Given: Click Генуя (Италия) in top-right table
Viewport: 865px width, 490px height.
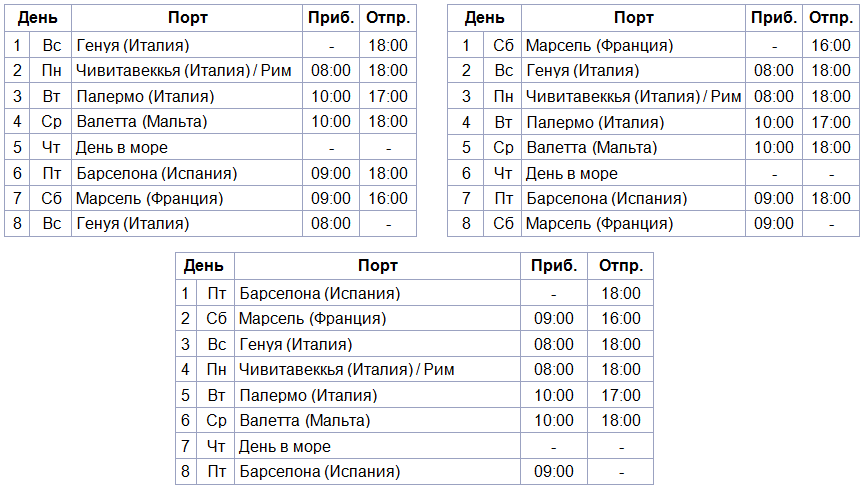Looking at the screenshot, I should [x=583, y=71].
